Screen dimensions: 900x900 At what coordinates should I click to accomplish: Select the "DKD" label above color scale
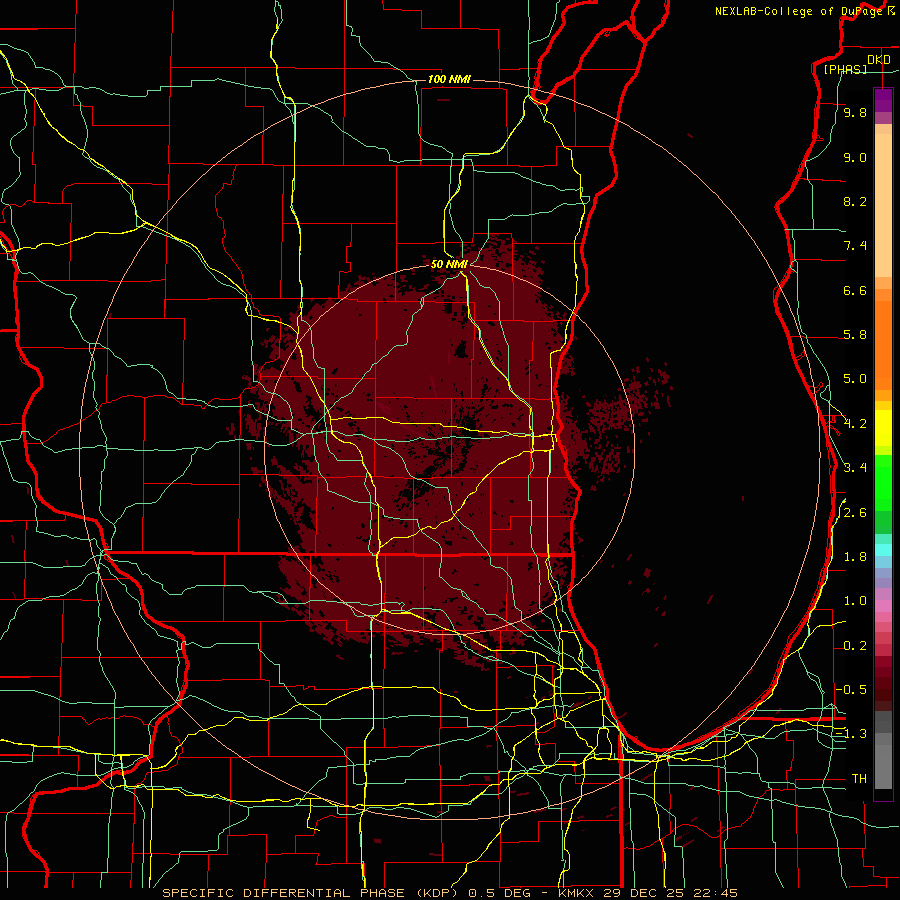(x=879, y=60)
